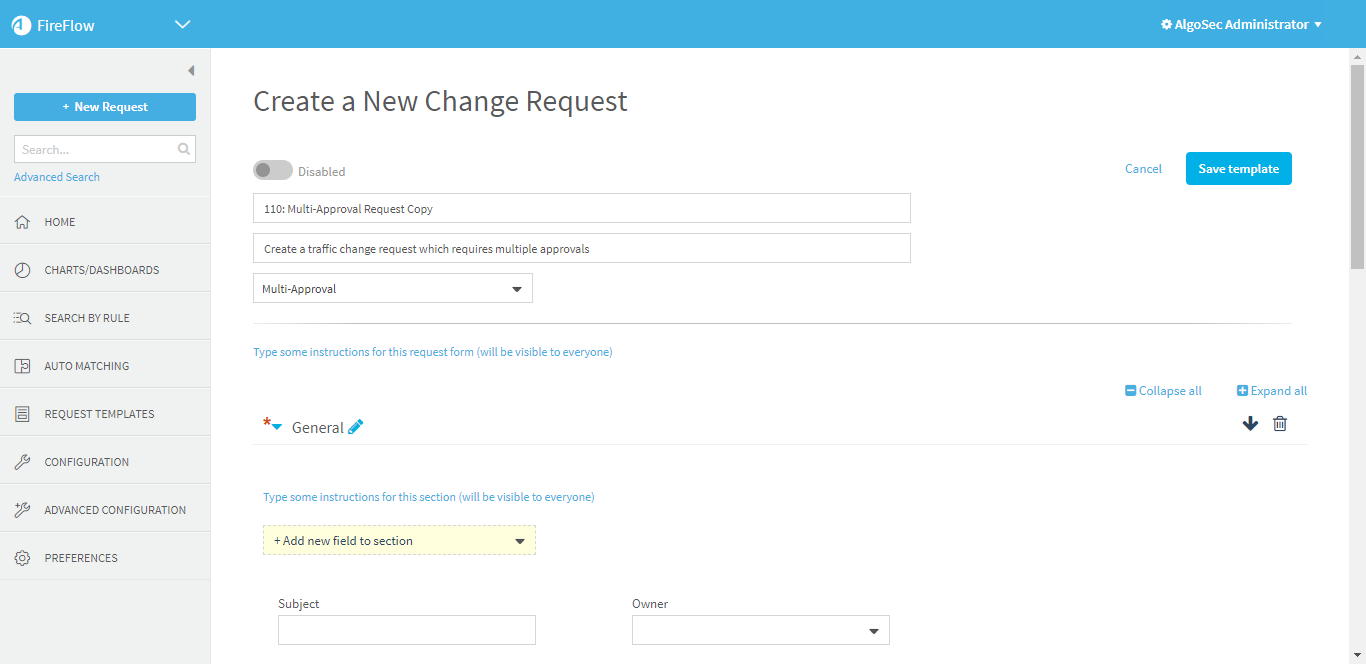Image resolution: width=1366 pixels, height=664 pixels.
Task: Collapse the General section triangle
Action: pos(277,428)
